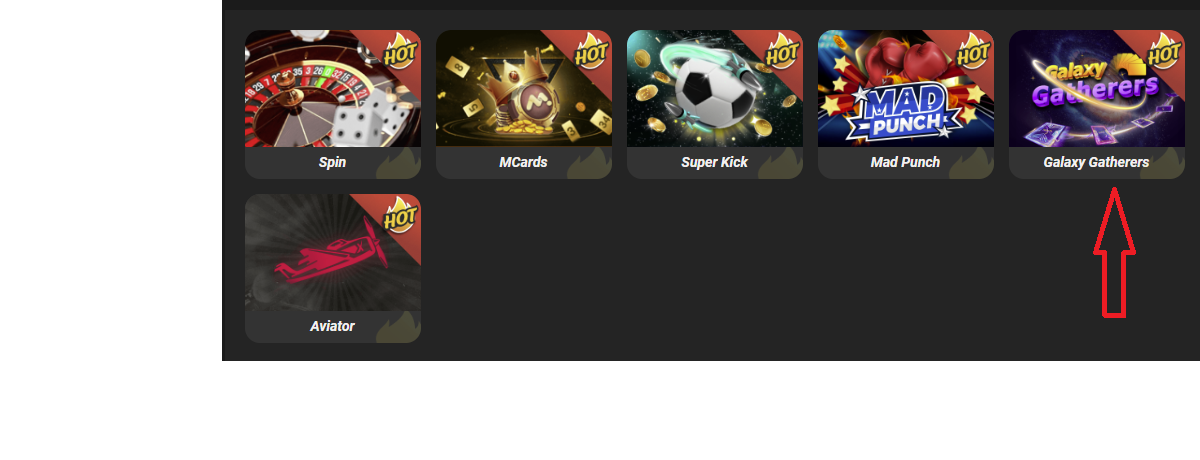This screenshot has width=1200, height=460.
Task: Click the HOT badge on MCards
Action: pos(591,48)
